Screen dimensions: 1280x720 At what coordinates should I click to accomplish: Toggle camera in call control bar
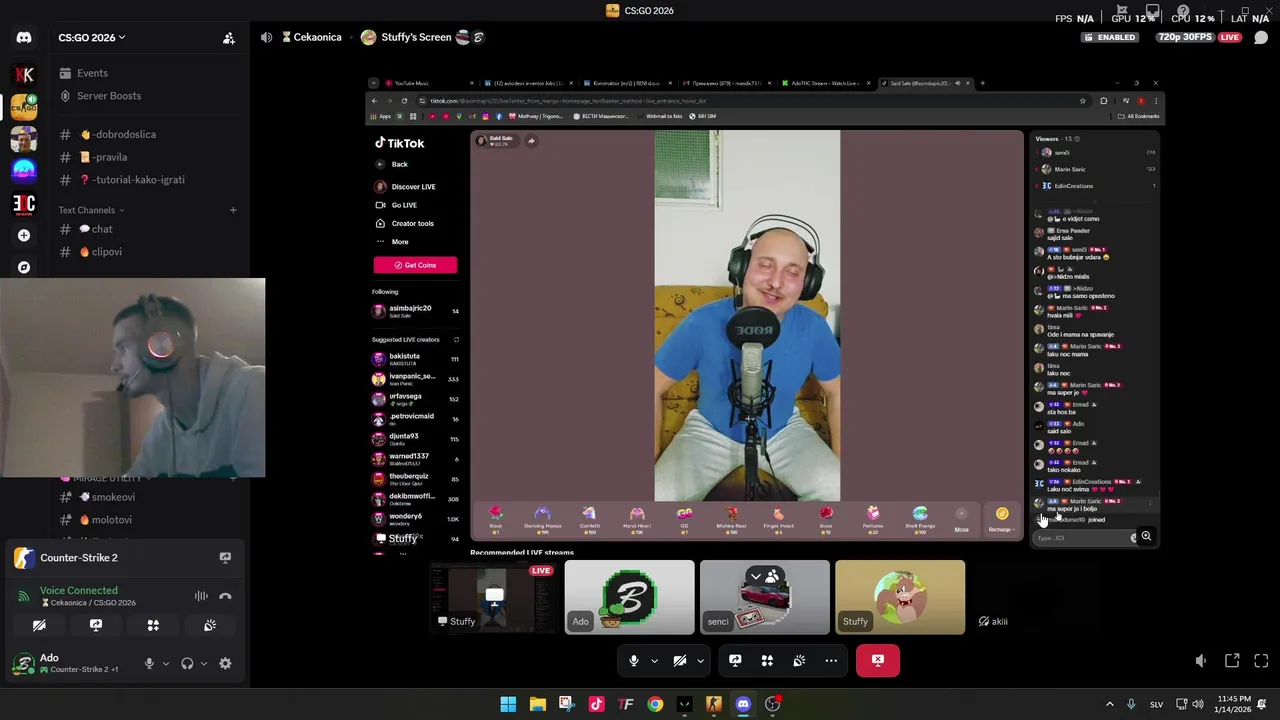tap(679, 660)
